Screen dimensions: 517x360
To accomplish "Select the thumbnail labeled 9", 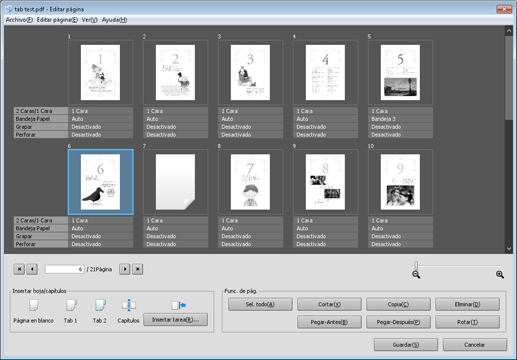I will [325, 182].
